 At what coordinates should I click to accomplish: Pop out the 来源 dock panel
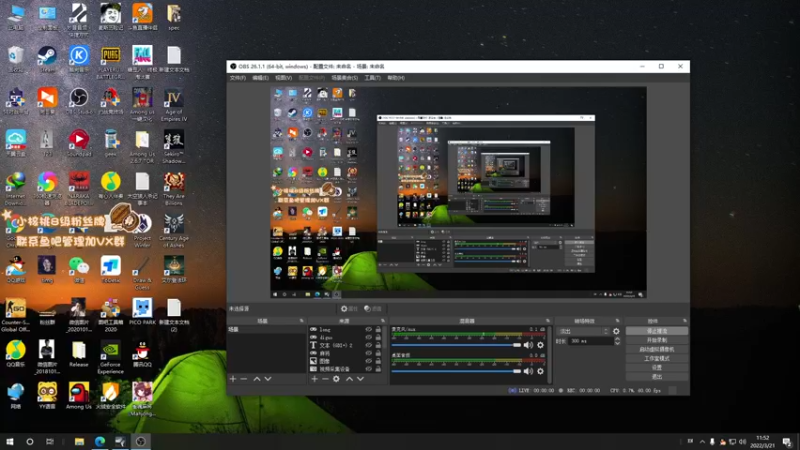click(x=383, y=321)
